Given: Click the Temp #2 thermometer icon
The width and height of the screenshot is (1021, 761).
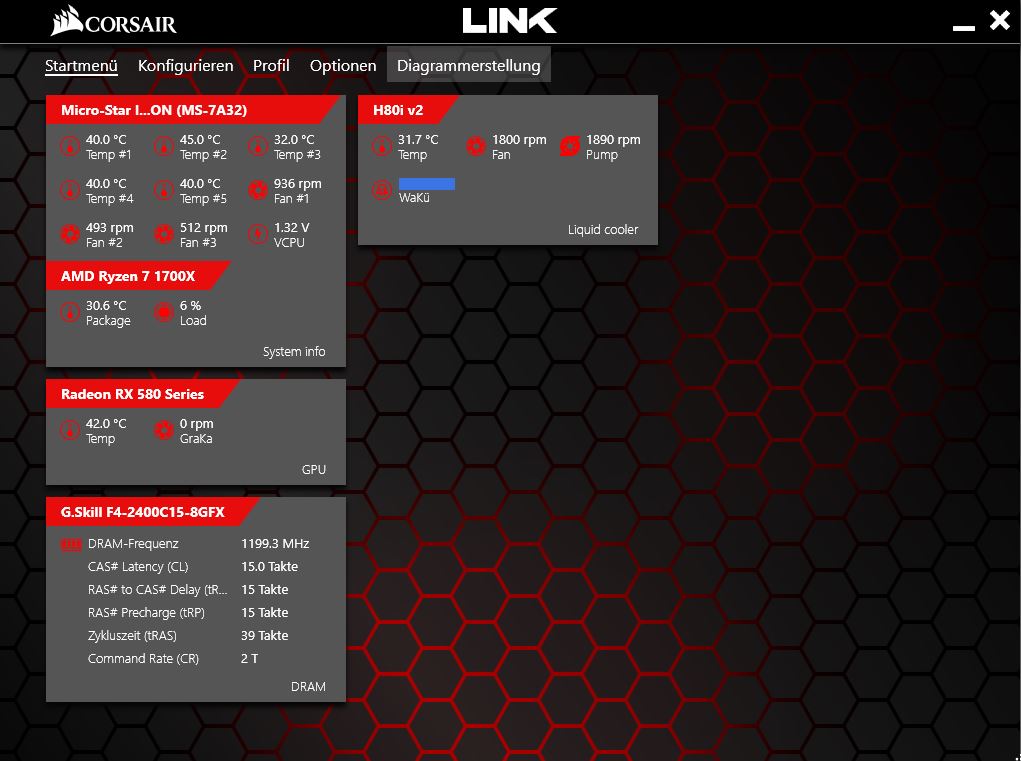Looking at the screenshot, I should pos(163,146).
